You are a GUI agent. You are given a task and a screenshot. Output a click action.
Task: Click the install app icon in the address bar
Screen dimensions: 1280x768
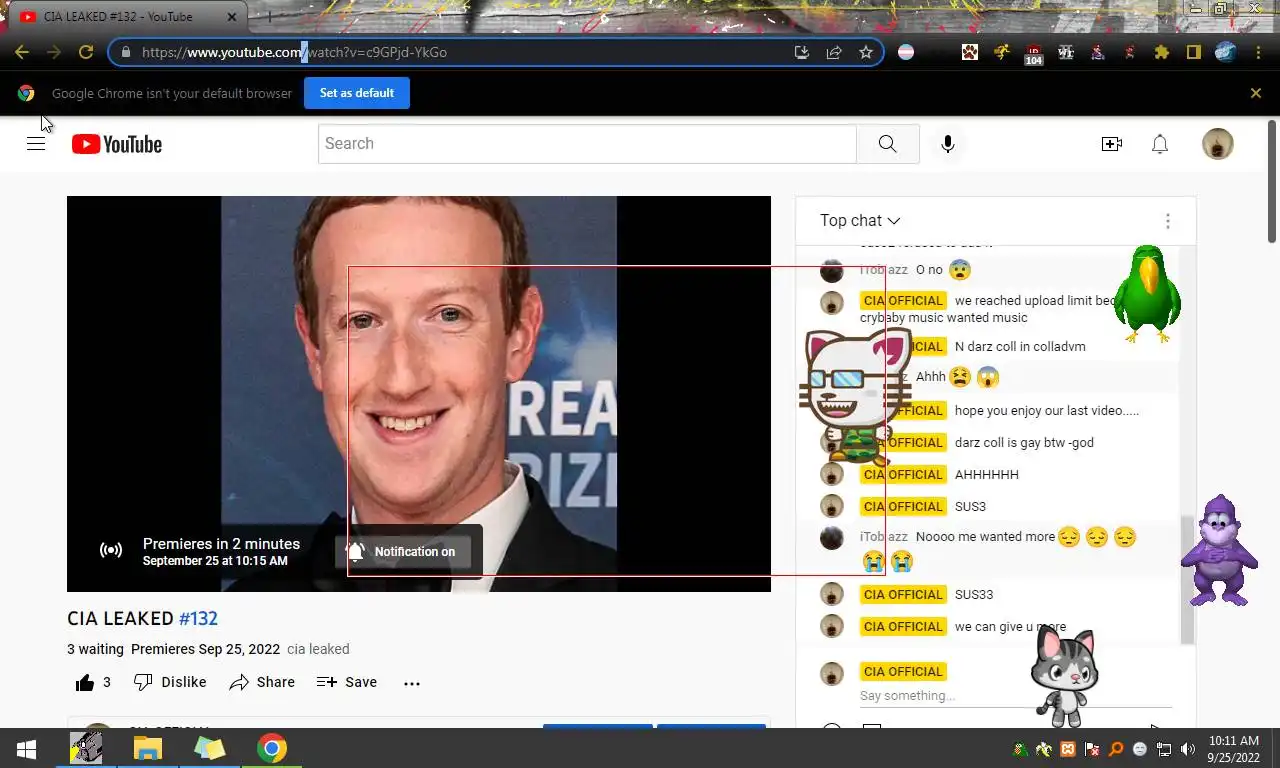[x=802, y=52]
